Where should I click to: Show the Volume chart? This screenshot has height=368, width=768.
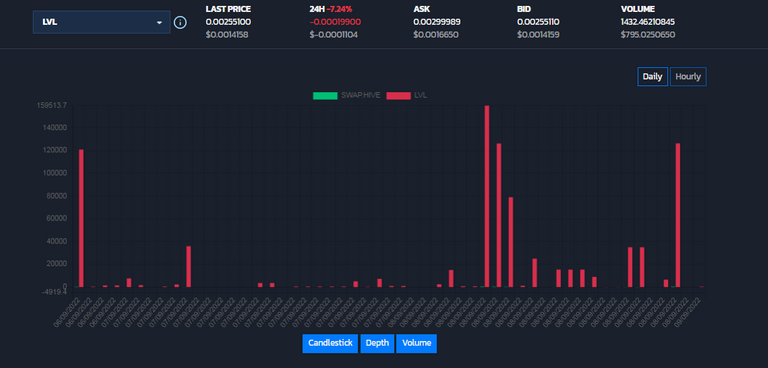[416, 343]
